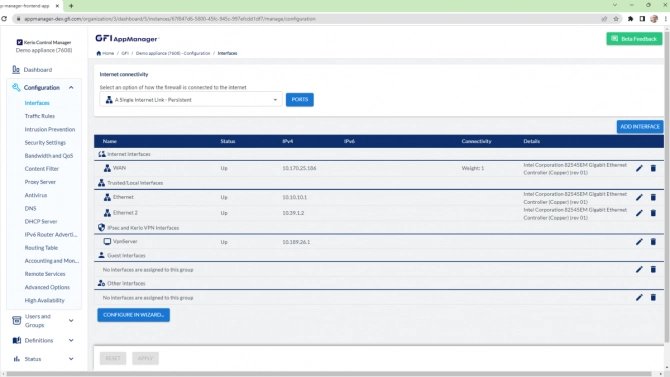Collapse the Configuration menu section
Screen dimensions: 670x377
coord(71,88)
